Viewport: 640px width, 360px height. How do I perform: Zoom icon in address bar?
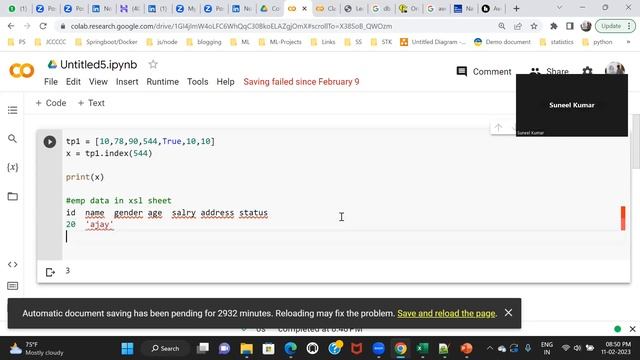click(x=502, y=26)
